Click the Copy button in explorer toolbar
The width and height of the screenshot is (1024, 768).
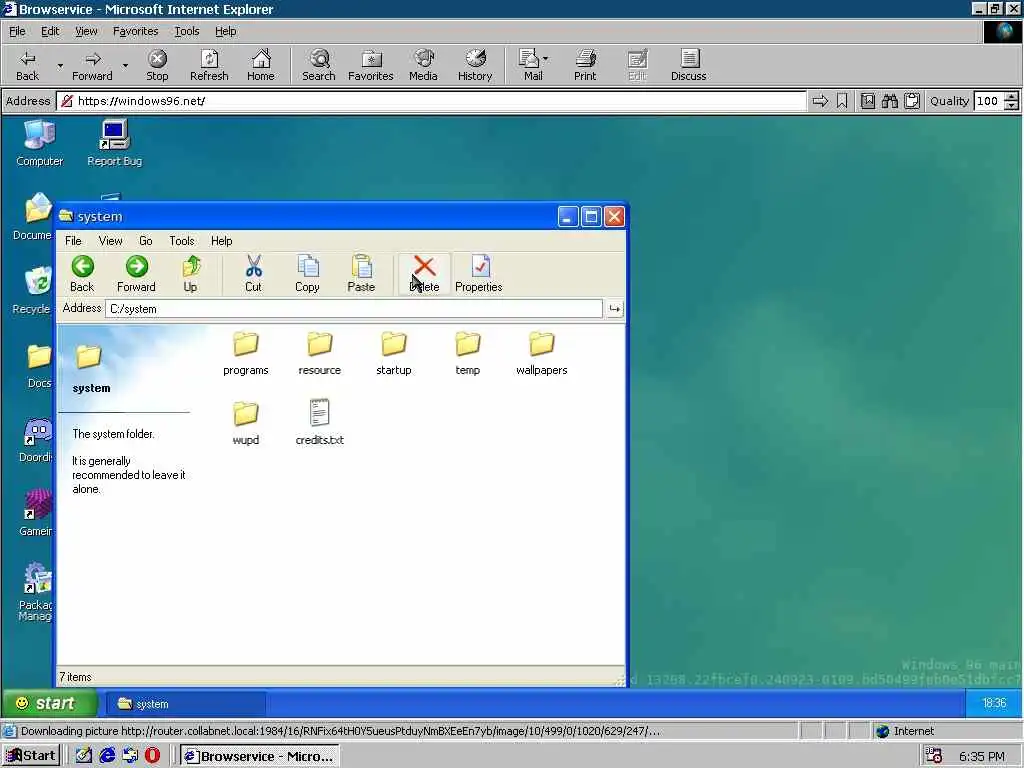pyautogui.click(x=307, y=274)
